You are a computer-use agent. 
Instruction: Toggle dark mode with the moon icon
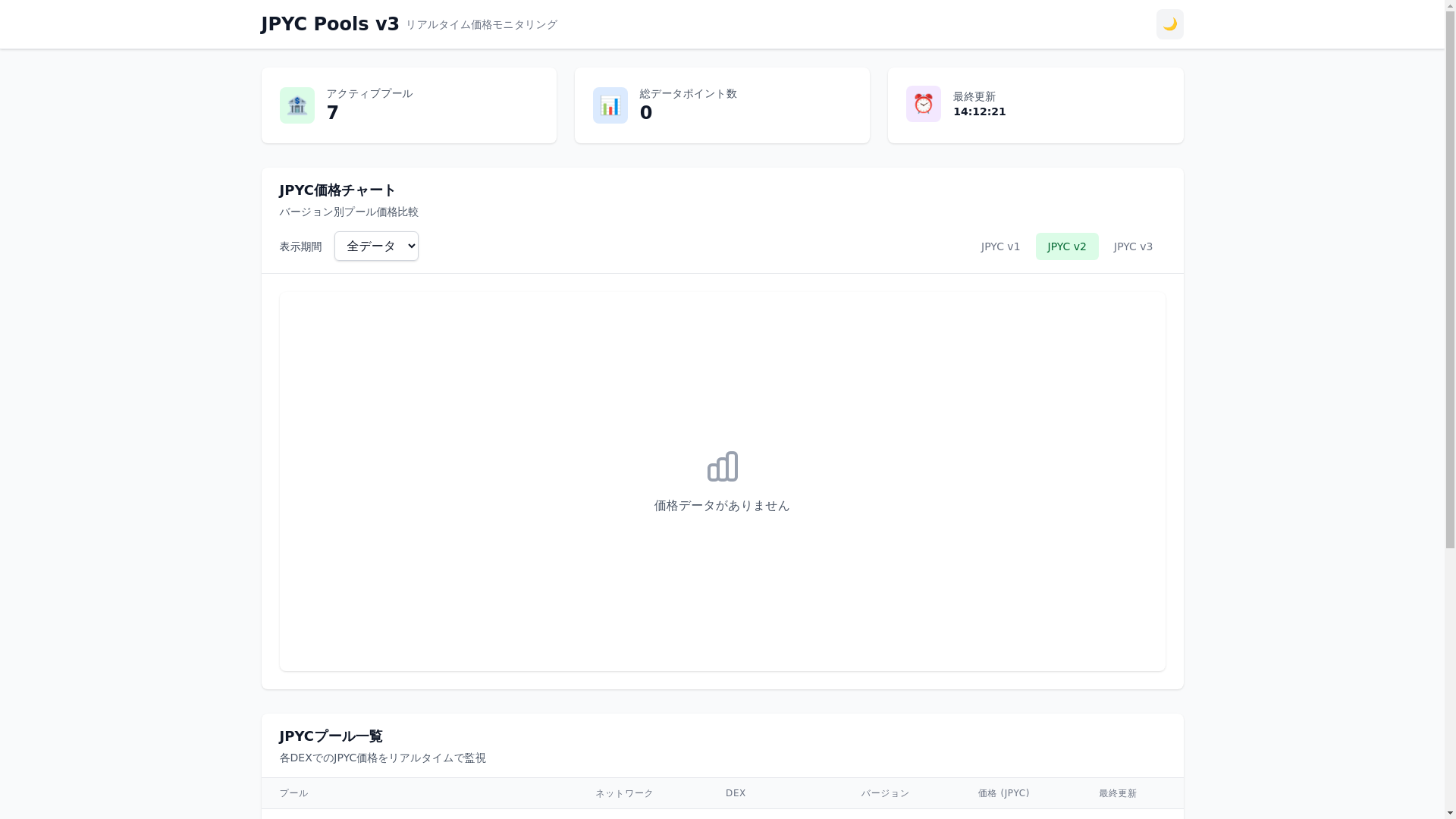coord(1169,24)
